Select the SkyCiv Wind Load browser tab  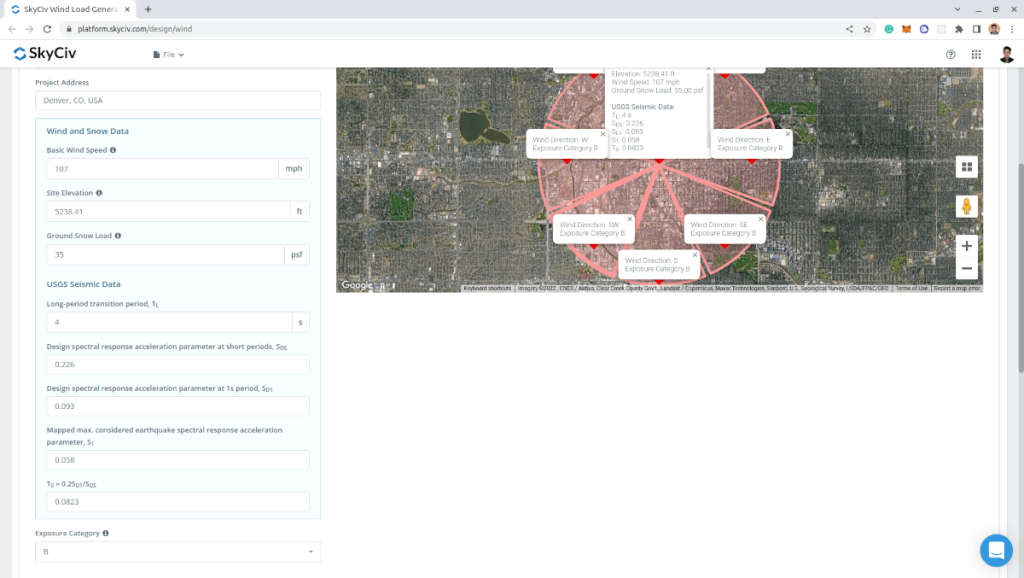coord(70,9)
